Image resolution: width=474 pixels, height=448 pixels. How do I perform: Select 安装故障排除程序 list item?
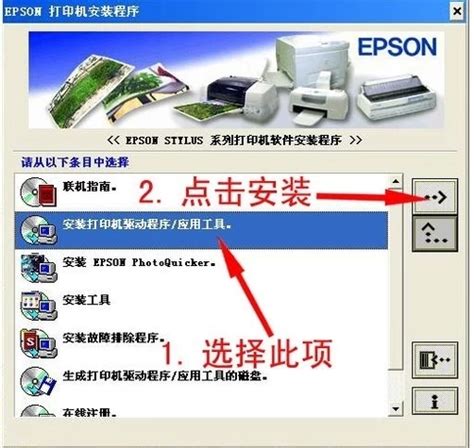[x=201, y=343]
